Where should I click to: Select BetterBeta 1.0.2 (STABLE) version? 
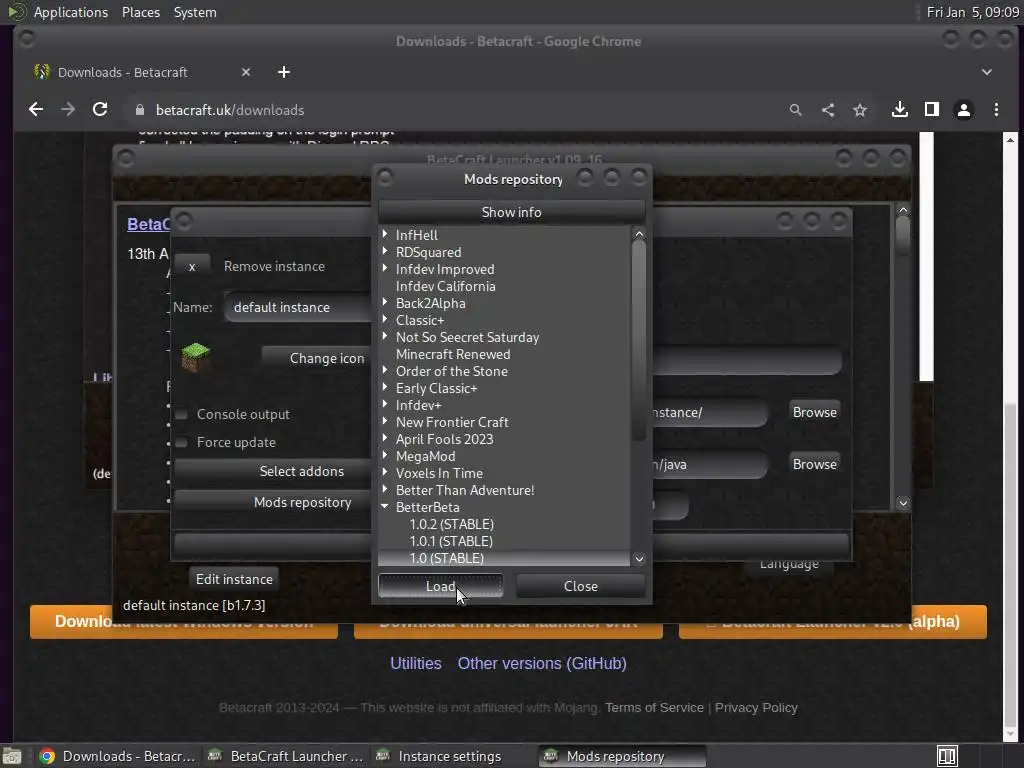click(451, 524)
